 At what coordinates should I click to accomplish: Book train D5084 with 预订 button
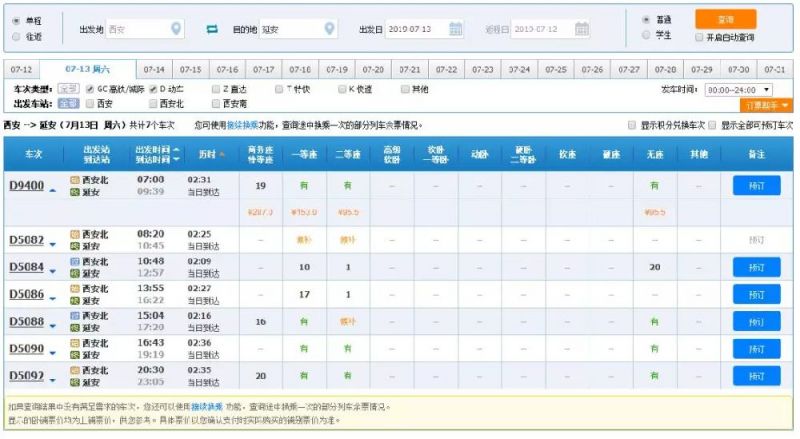point(757,267)
